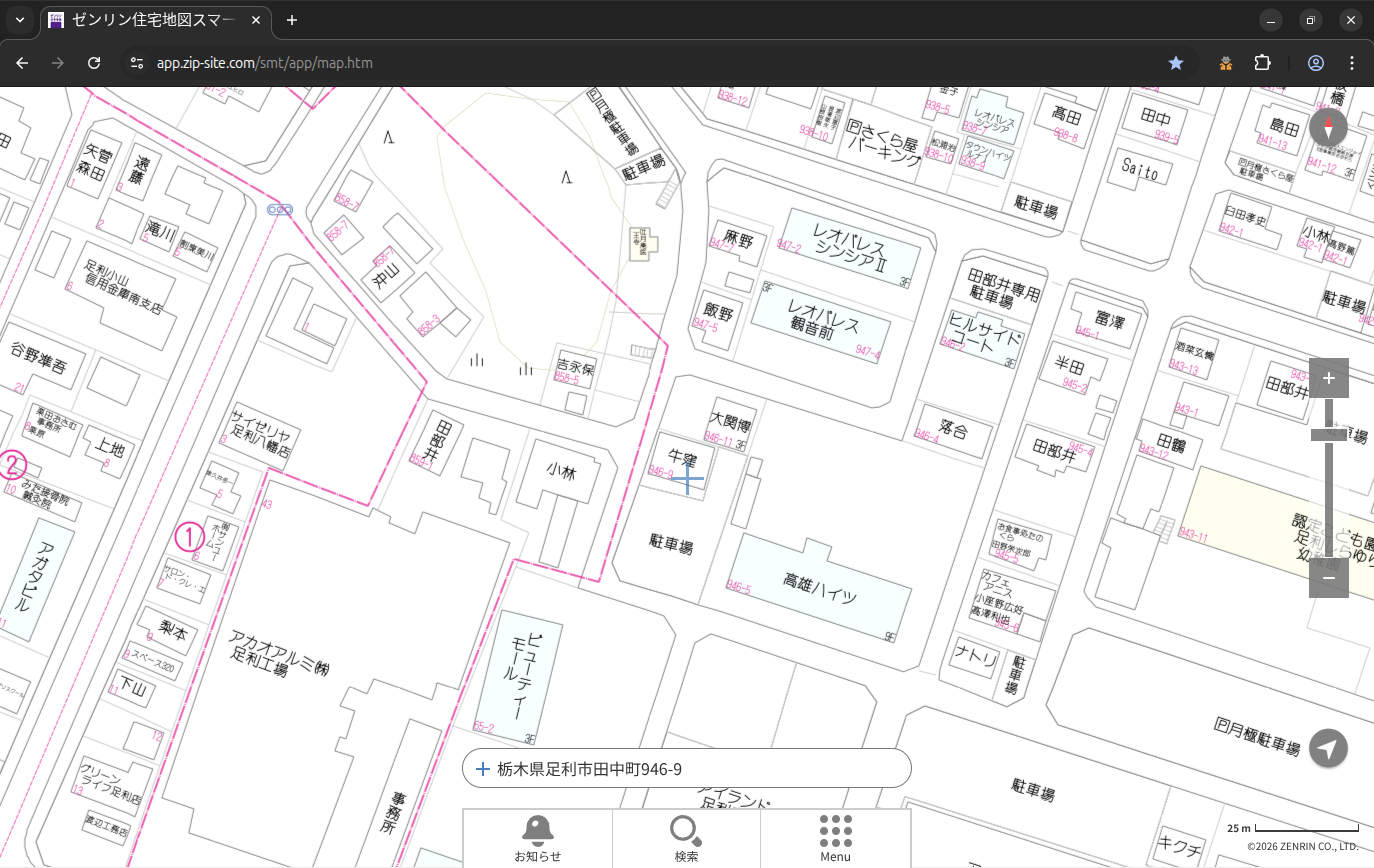Screen dimensions: 1374x868
Task: Reload the current page
Action: coord(94,63)
